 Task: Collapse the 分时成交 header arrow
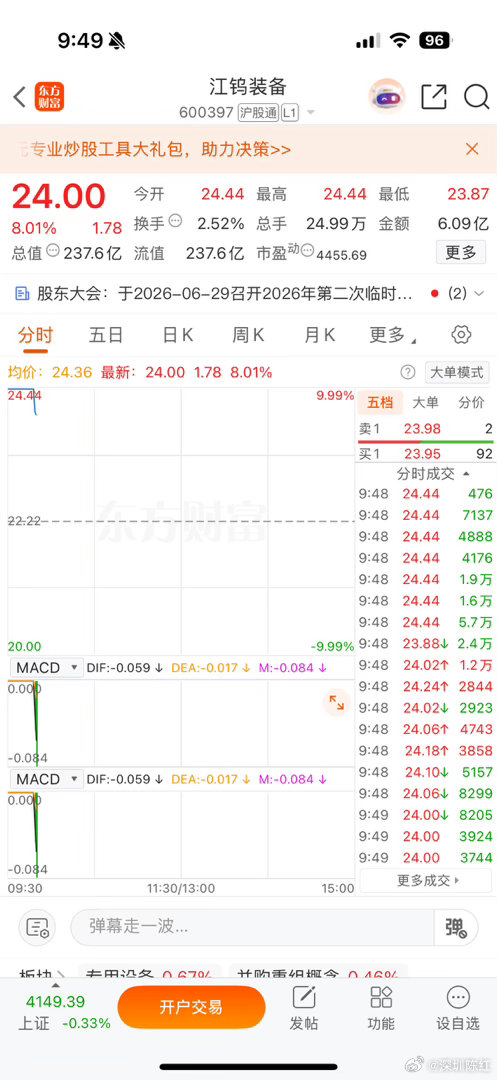pos(467,474)
